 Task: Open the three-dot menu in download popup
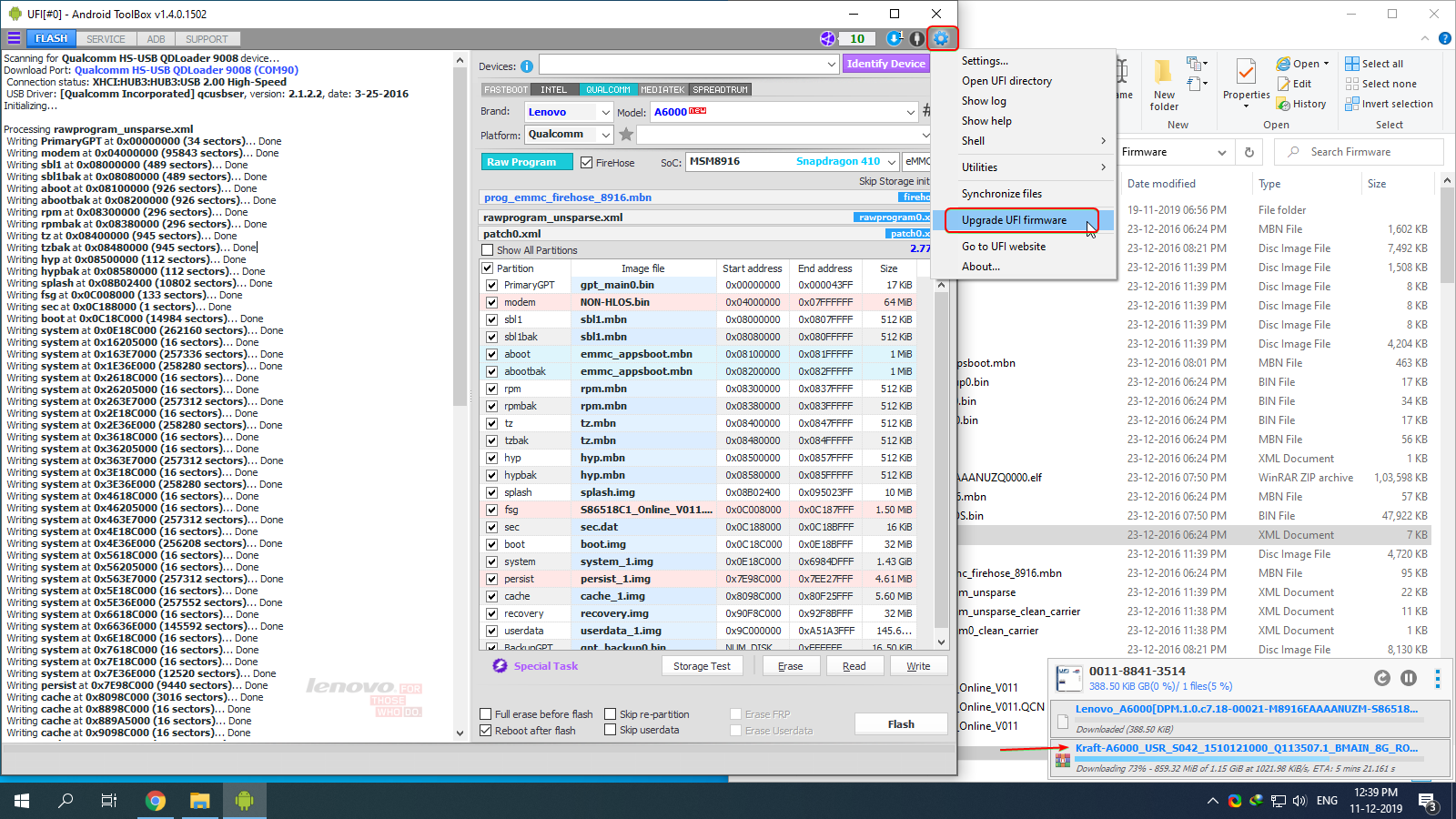point(1438,679)
